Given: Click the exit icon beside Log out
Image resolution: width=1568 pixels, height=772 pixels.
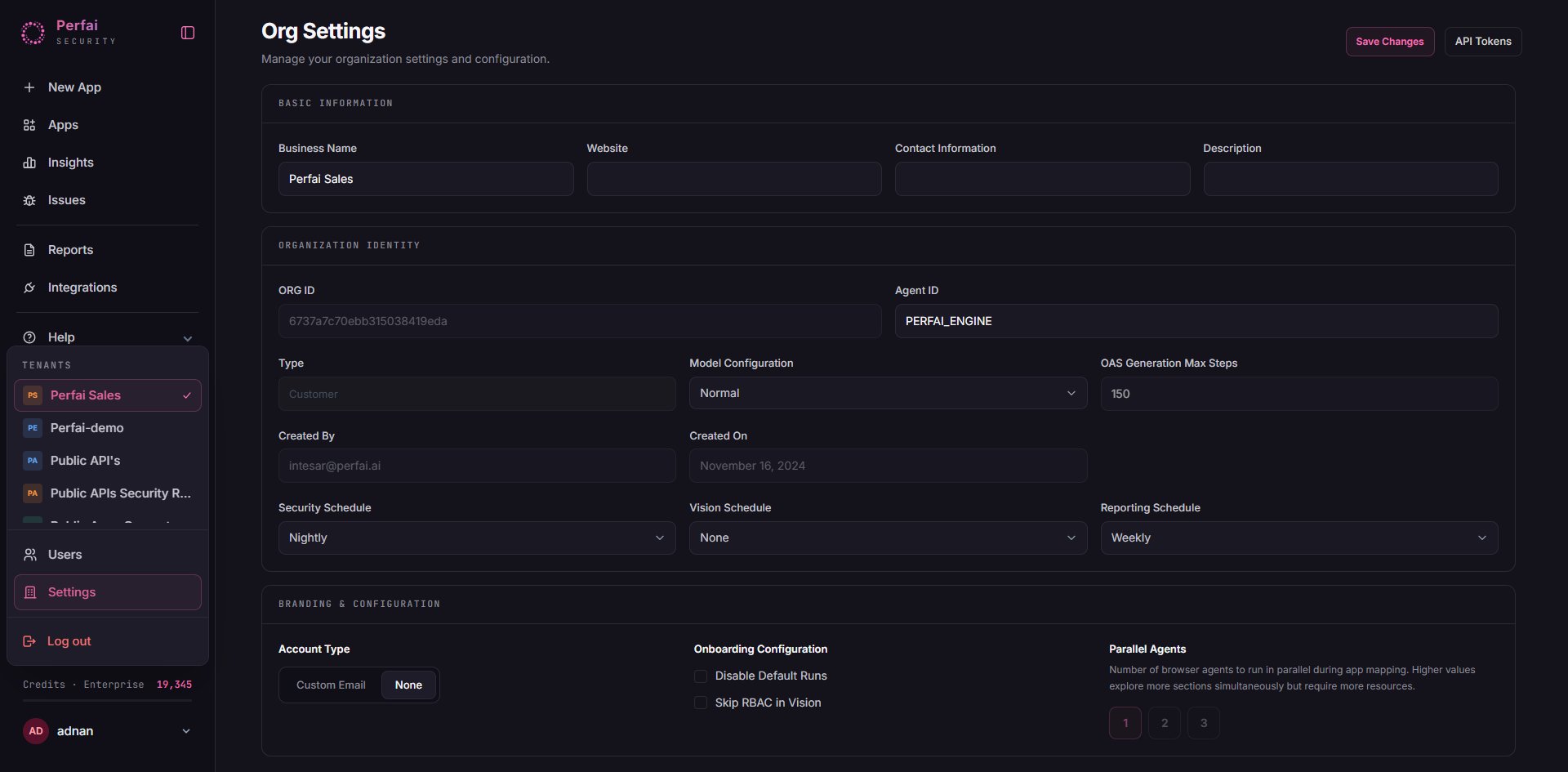Looking at the screenshot, I should [x=29, y=641].
